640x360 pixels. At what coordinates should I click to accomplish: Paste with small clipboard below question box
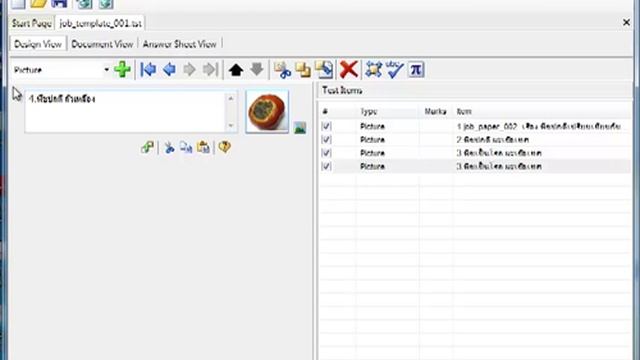(203, 147)
